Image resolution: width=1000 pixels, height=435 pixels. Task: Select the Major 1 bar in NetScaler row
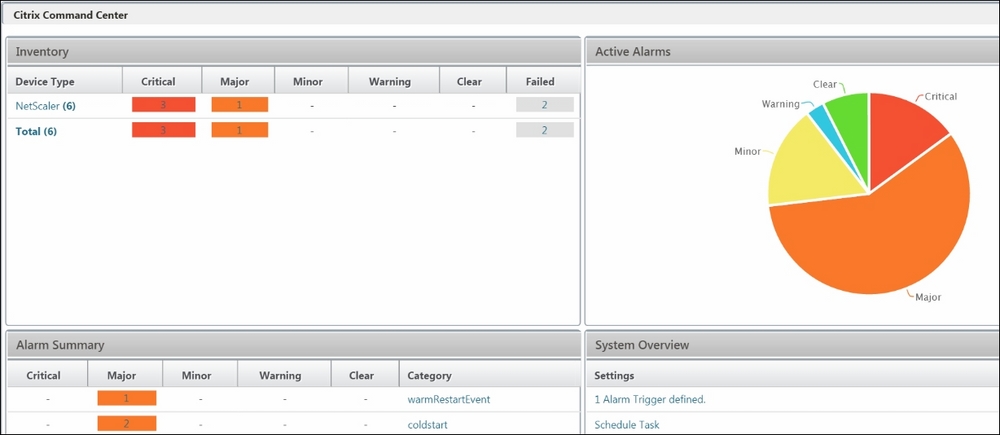coord(239,105)
